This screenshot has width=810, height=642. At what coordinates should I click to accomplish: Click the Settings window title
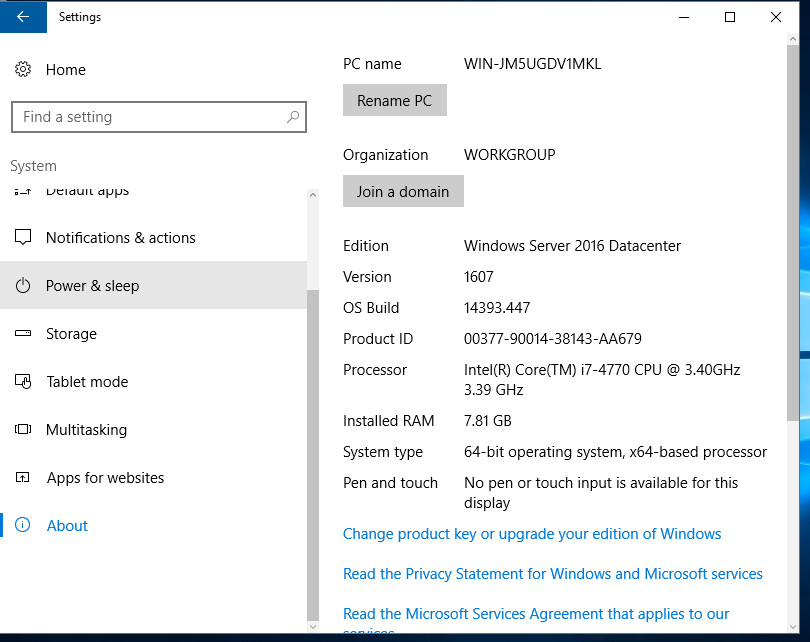coord(80,17)
